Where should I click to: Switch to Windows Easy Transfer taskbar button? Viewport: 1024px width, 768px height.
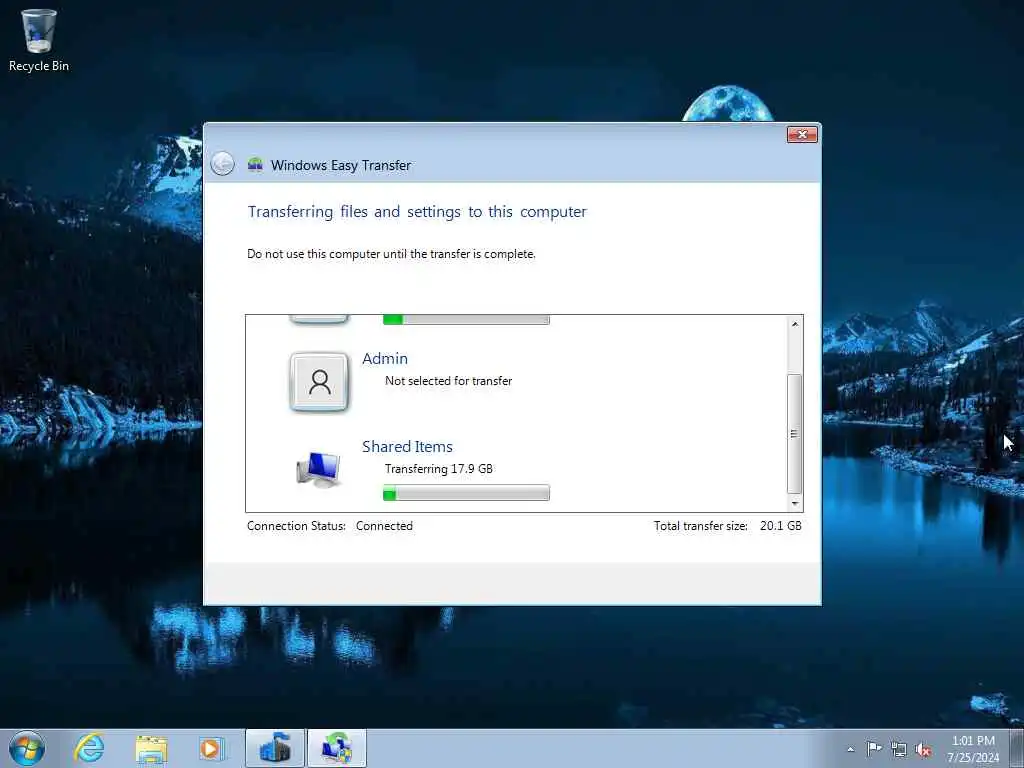[337, 748]
